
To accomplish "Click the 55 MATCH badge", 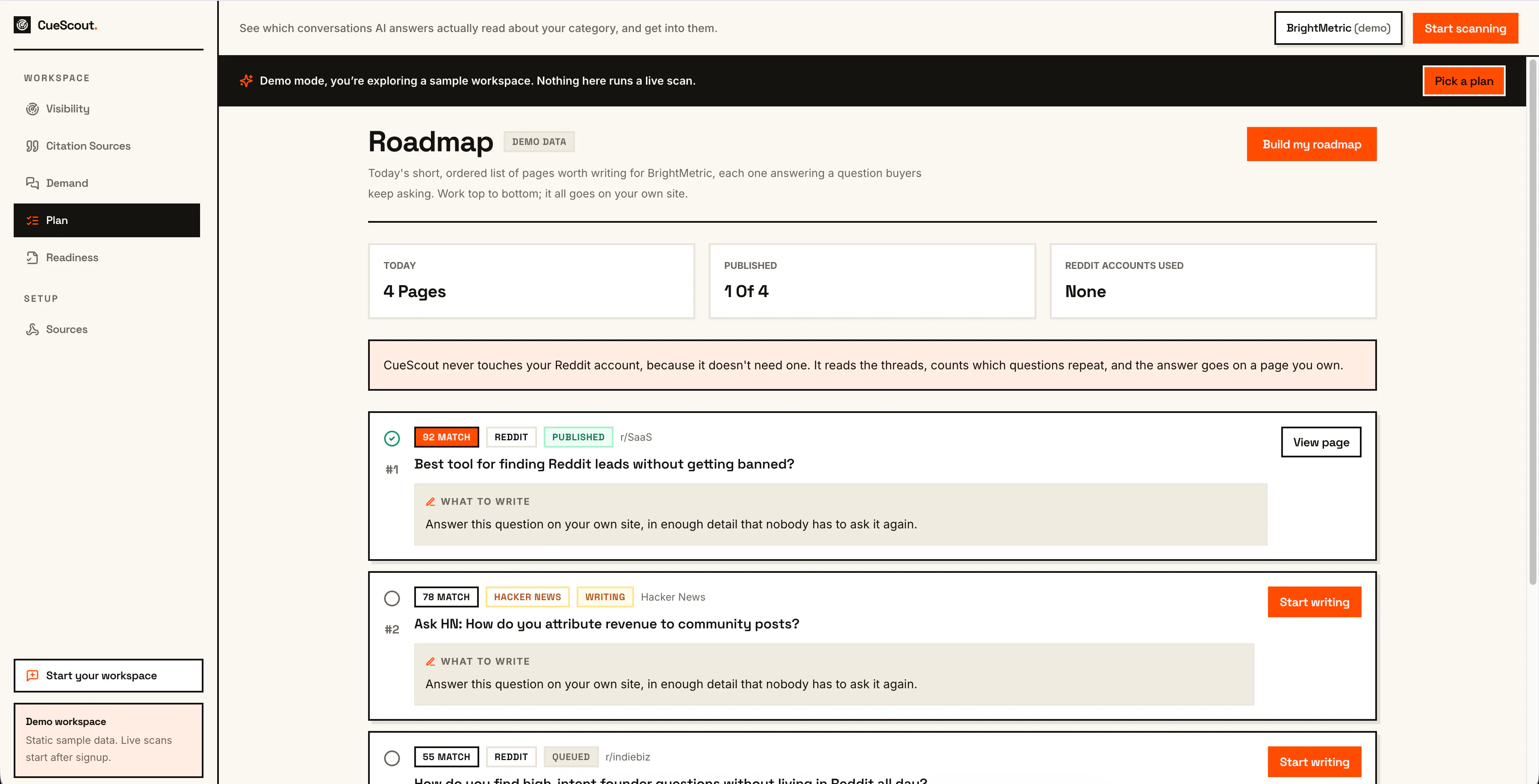I will [446, 757].
